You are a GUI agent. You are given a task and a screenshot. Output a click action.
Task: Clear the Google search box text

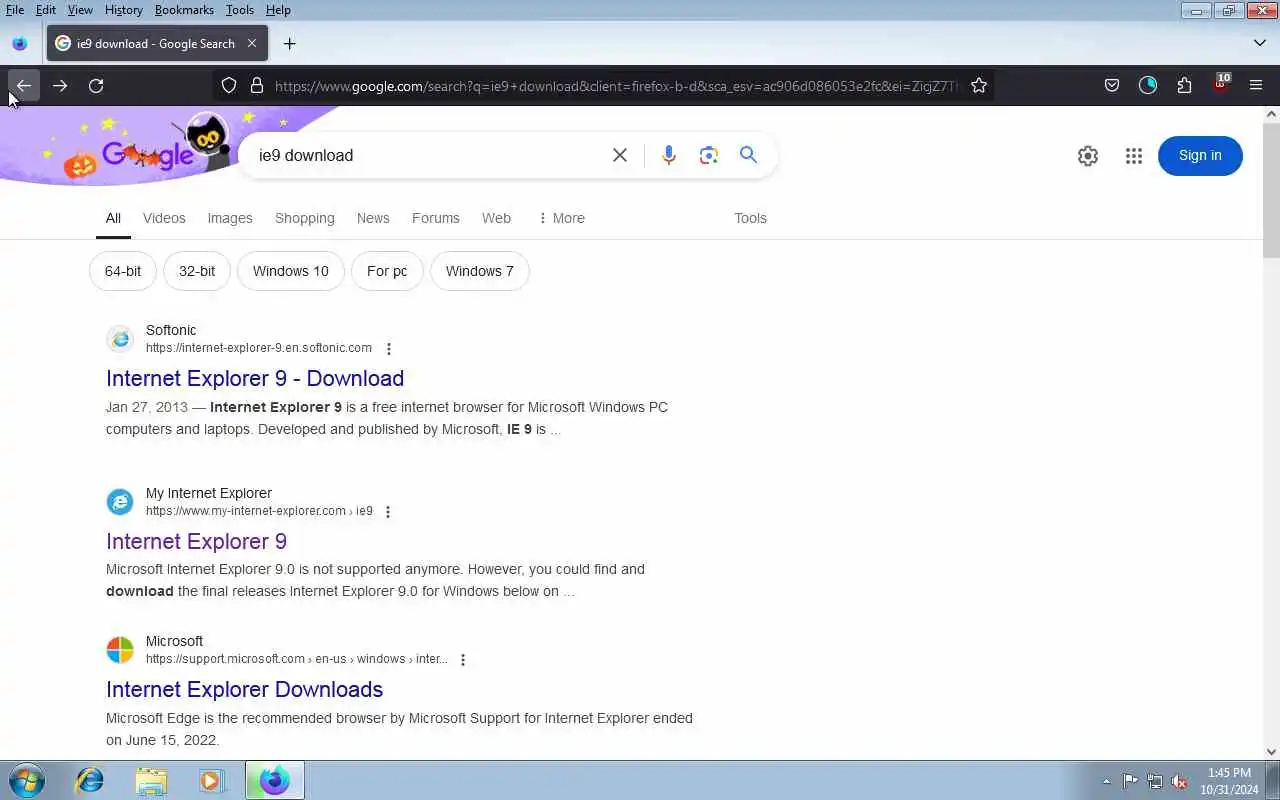[620, 155]
